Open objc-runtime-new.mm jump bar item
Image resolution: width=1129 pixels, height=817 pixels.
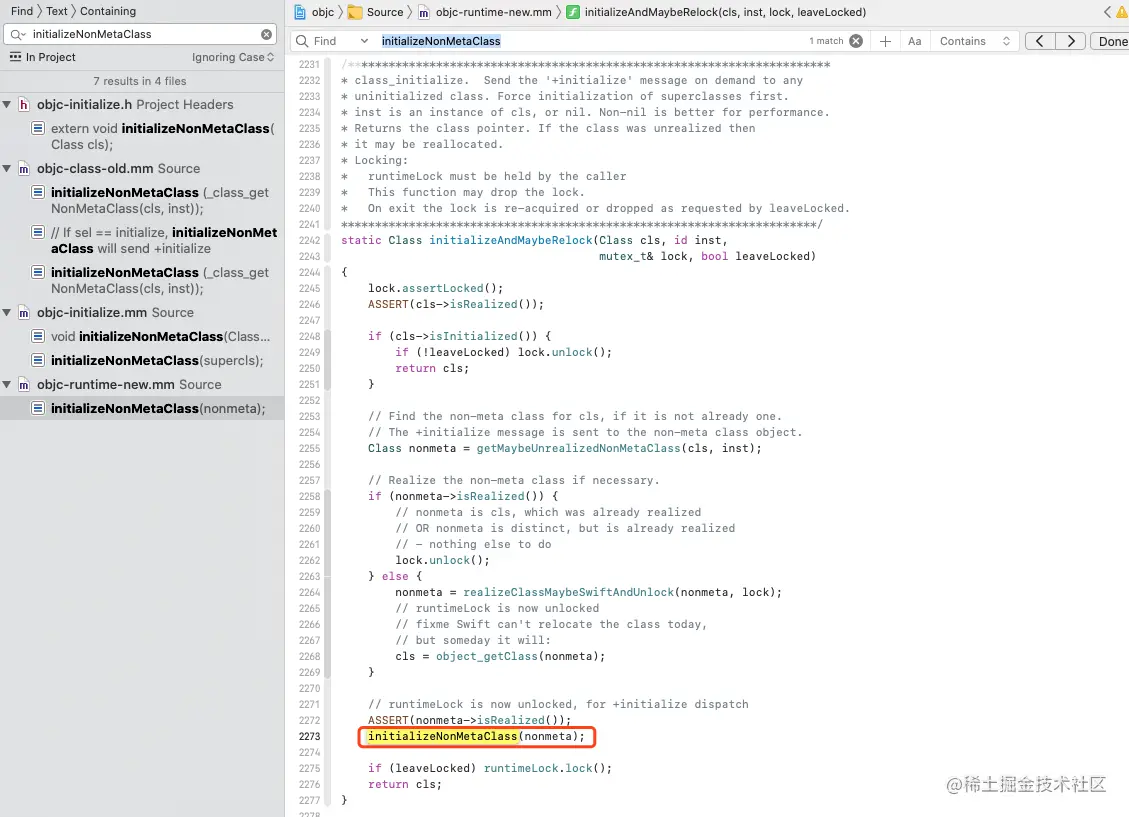(x=493, y=12)
